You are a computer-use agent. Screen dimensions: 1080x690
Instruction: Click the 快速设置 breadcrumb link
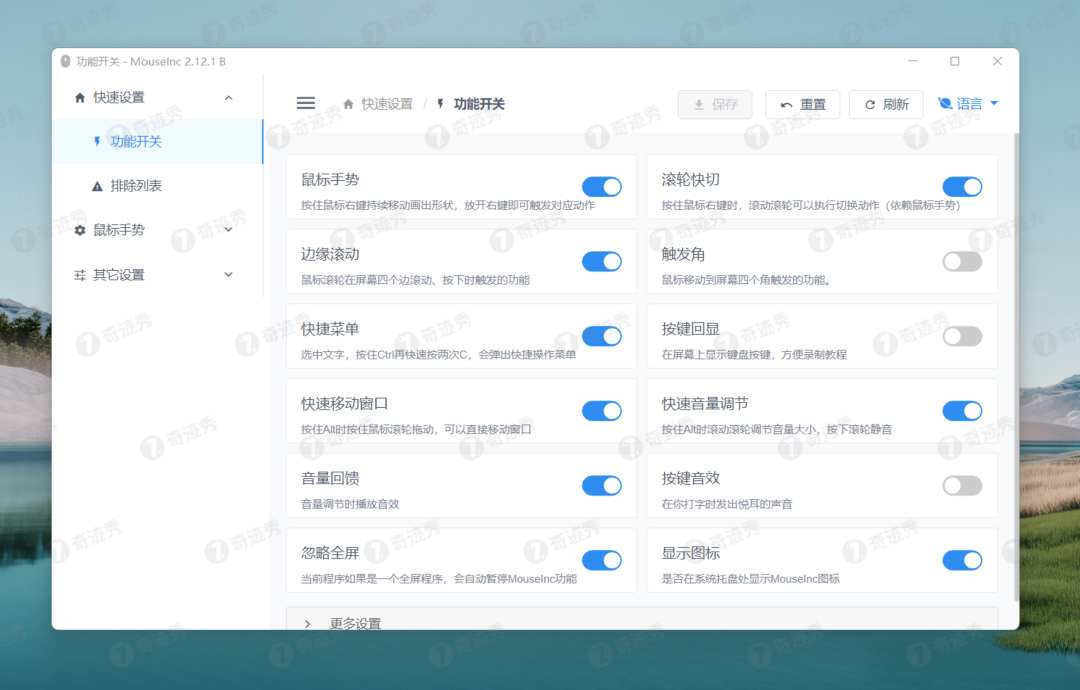click(x=387, y=104)
